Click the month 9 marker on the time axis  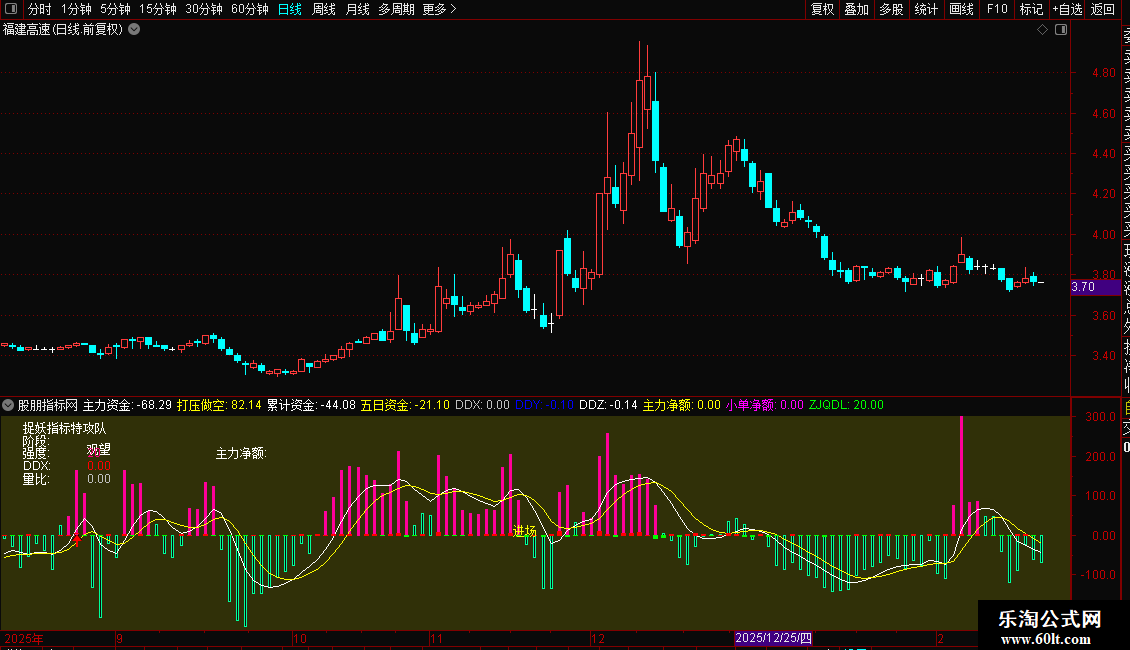tap(119, 638)
